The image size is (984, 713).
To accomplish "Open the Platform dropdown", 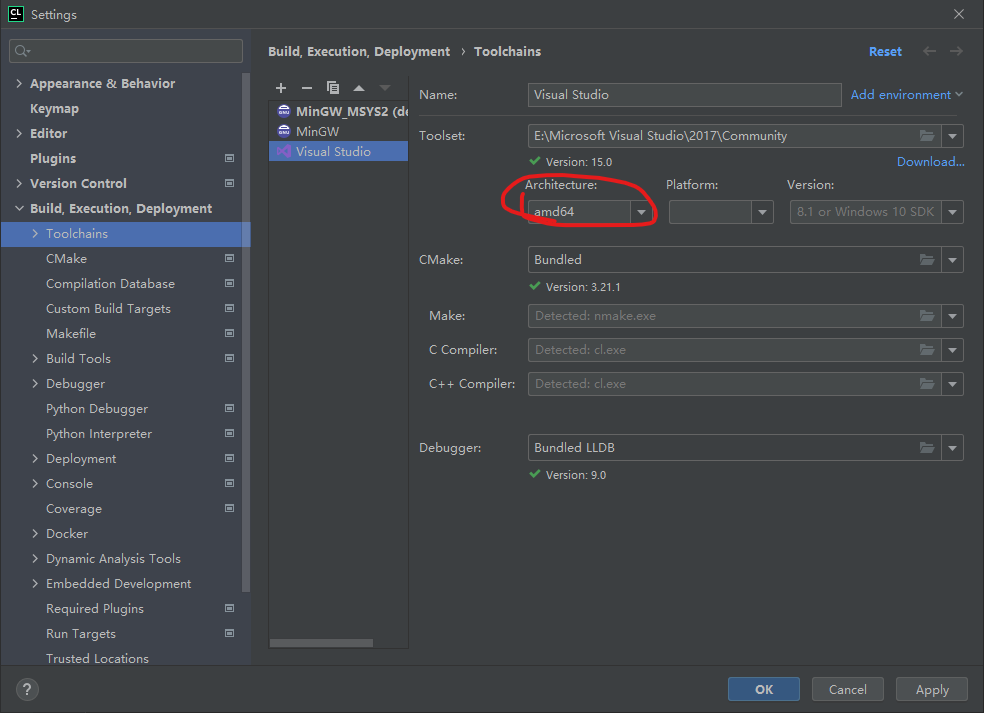I will [x=762, y=212].
